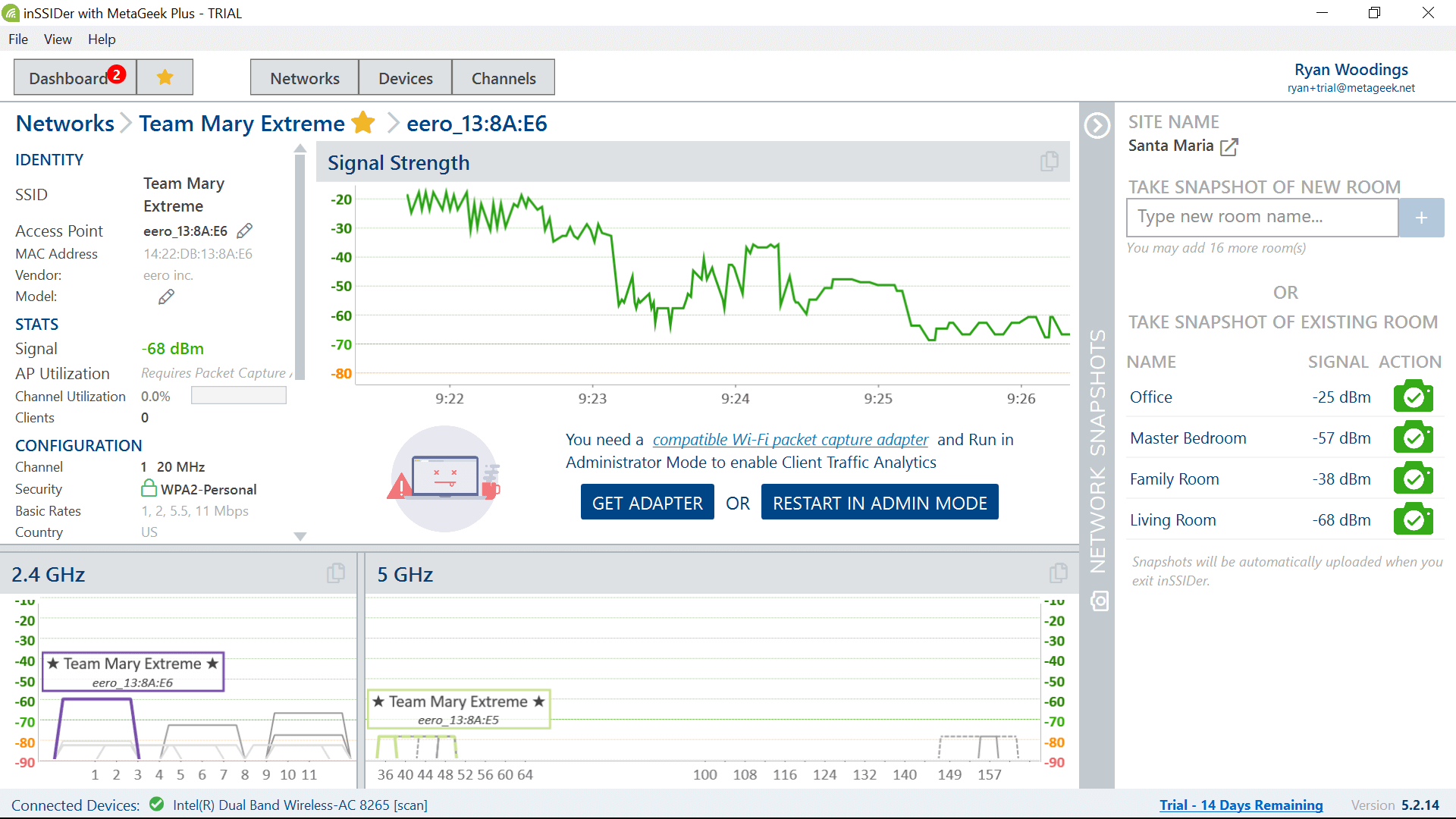Take snapshot of Family Room
The width and height of the screenshot is (1456, 819).
[x=1414, y=479]
